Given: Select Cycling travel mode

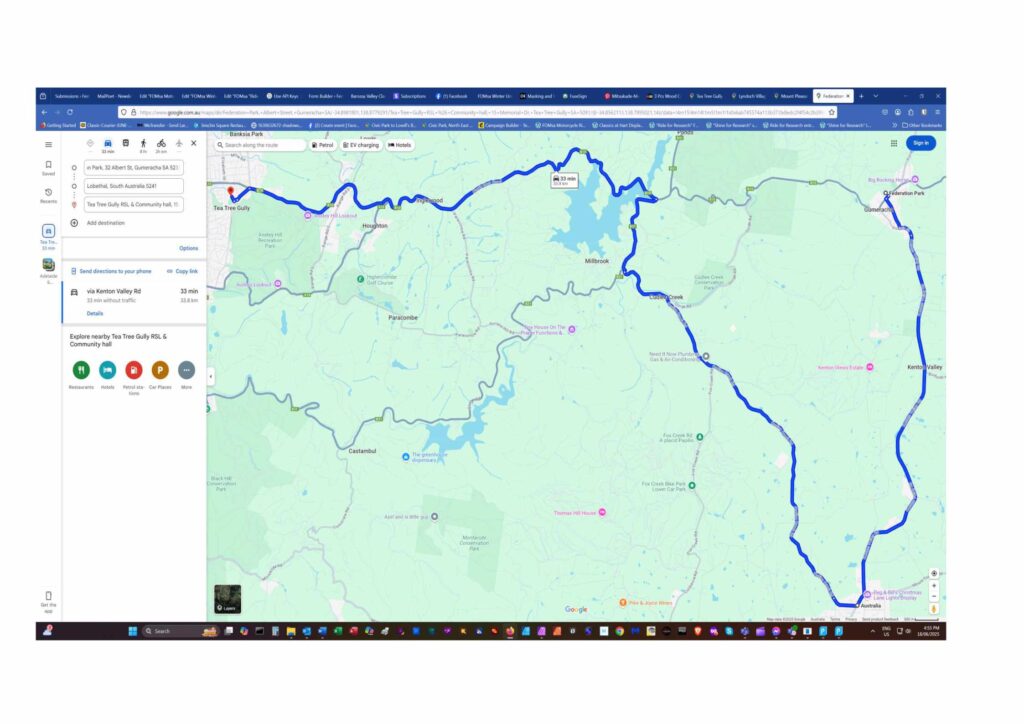Looking at the screenshot, I should pyautogui.click(x=161, y=146).
